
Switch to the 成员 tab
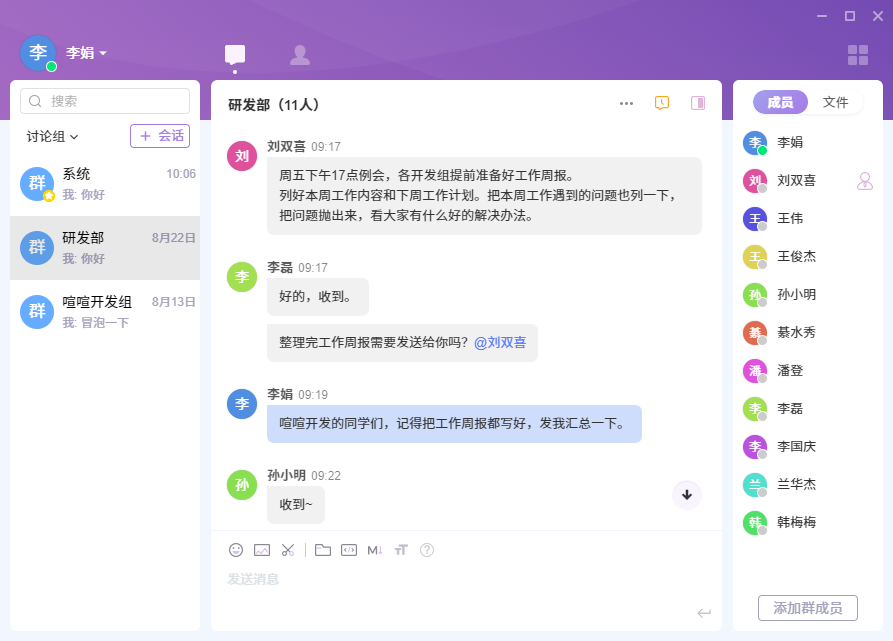780,102
